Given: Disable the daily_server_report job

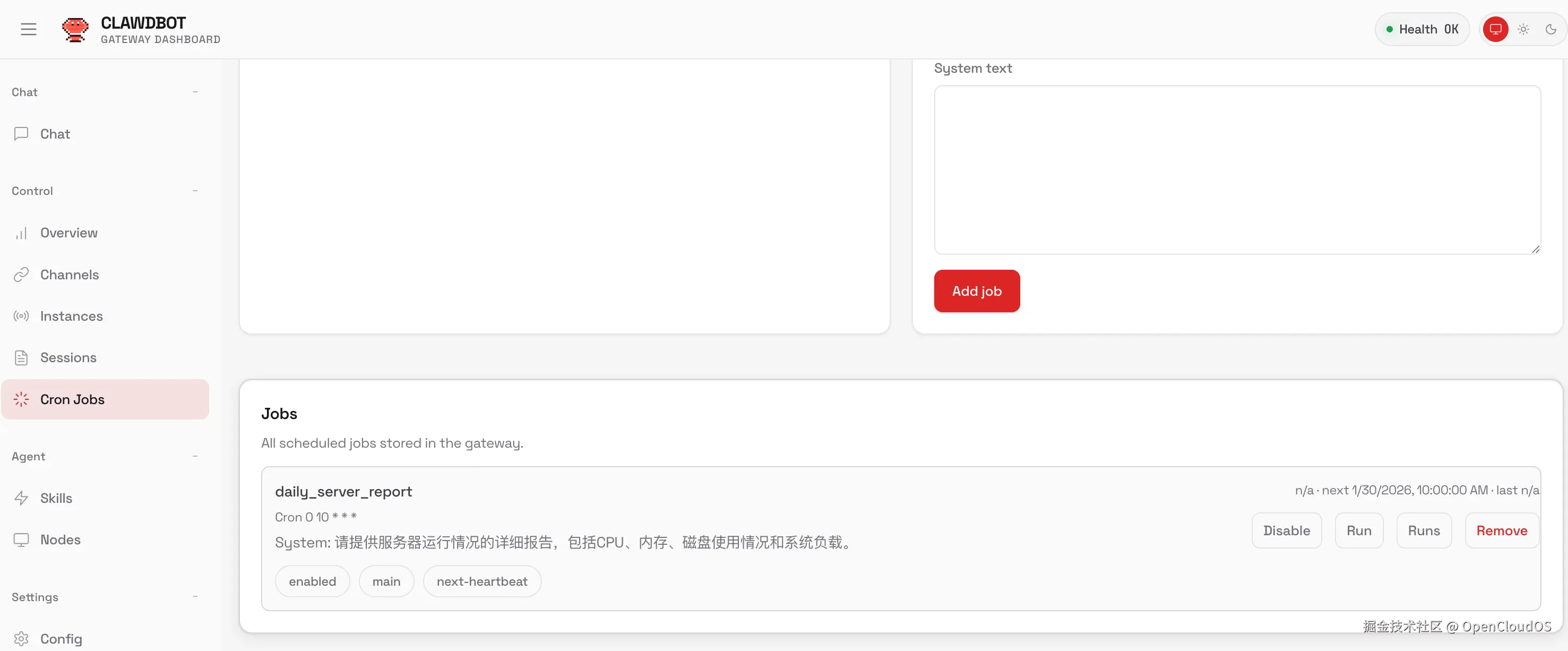Looking at the screenshot, I should tap(1286, 530).
